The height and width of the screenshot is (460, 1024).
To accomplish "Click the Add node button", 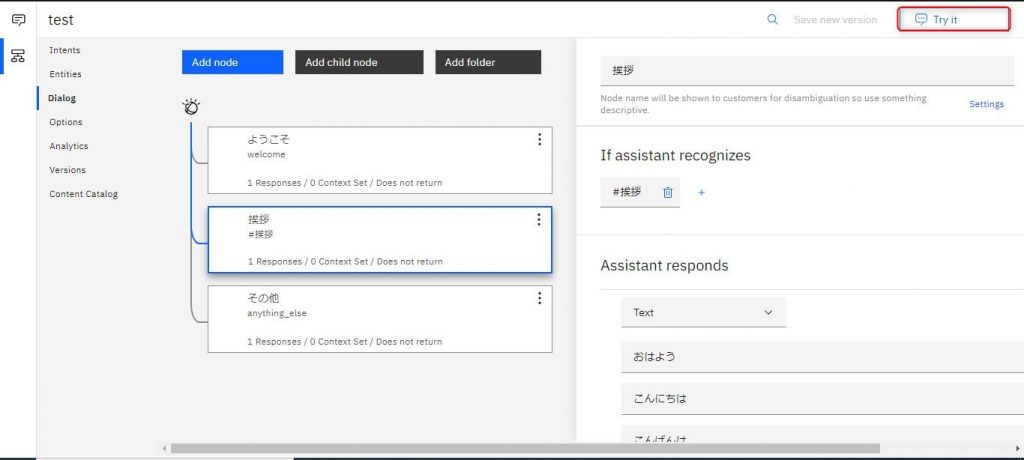I will pyautogui.click(x=232, y=62).
